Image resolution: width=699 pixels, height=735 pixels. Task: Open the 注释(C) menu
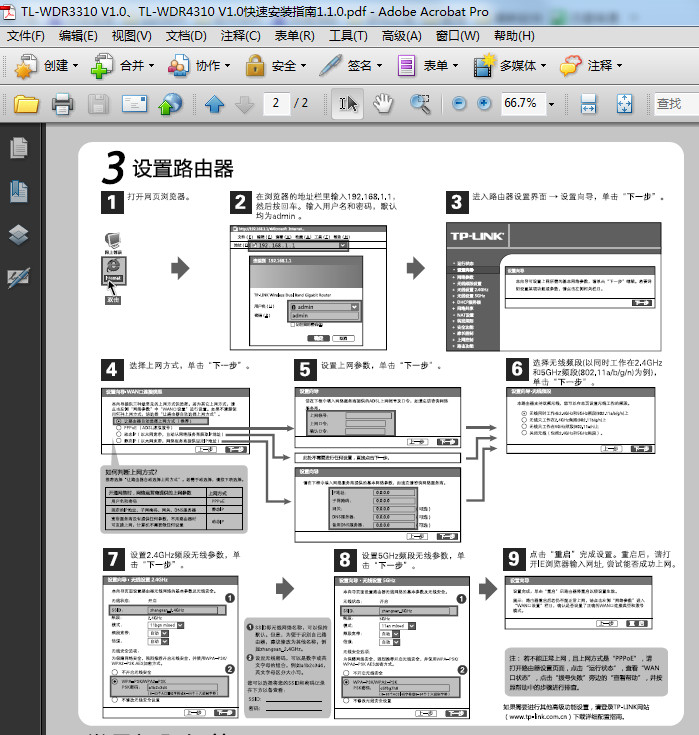(x=241, y=36)
